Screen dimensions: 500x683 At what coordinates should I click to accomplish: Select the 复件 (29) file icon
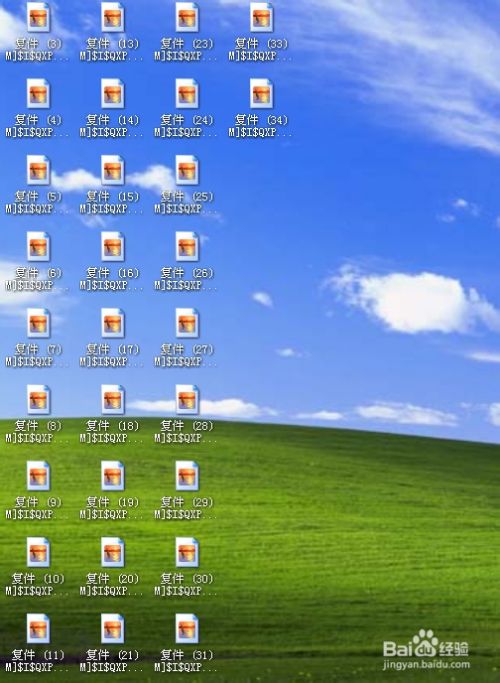pyautogui.click(x=187, y=476)
